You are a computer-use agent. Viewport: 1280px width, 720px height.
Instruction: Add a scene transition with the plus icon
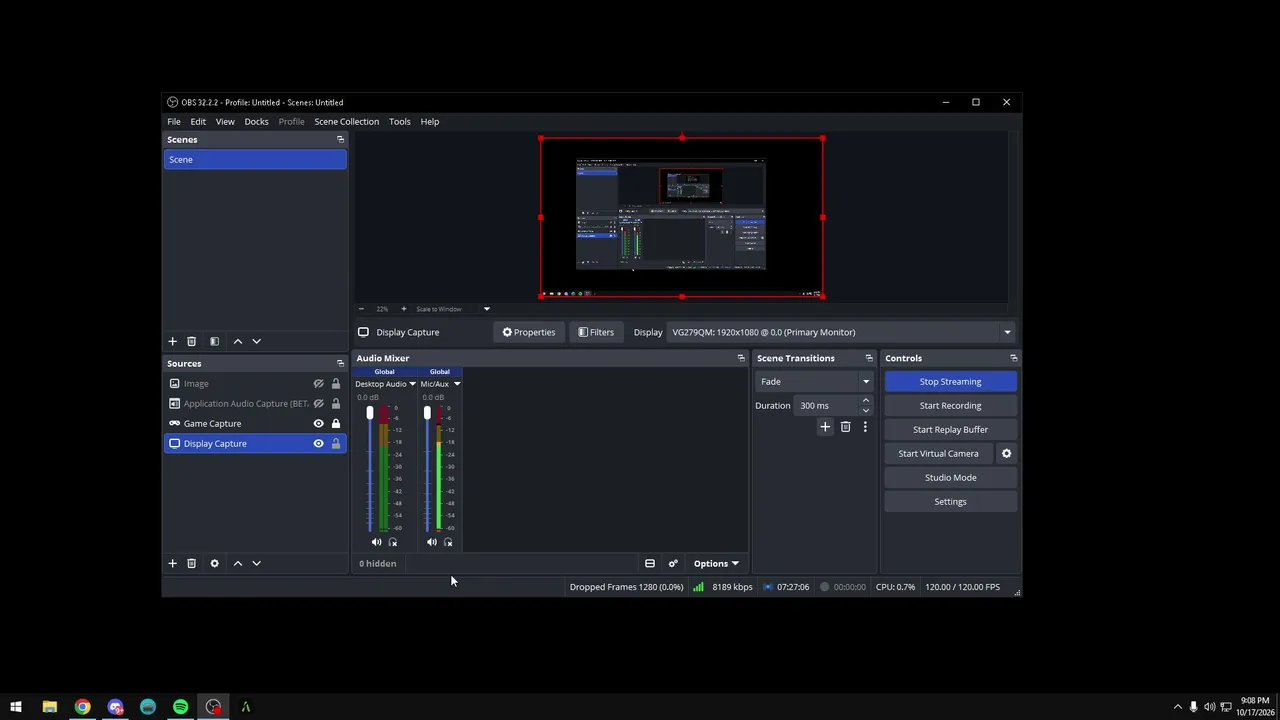point(825,427)
